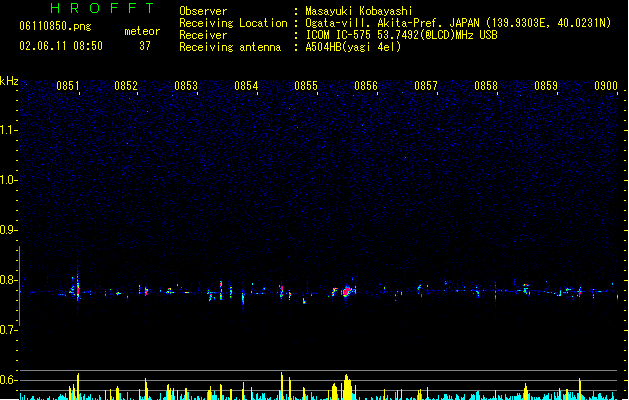Viewport: 629px width, 400px height.
Task: Click the 1.0 kHz axis label
Action: pyautogui.click(x=8, y=180)
